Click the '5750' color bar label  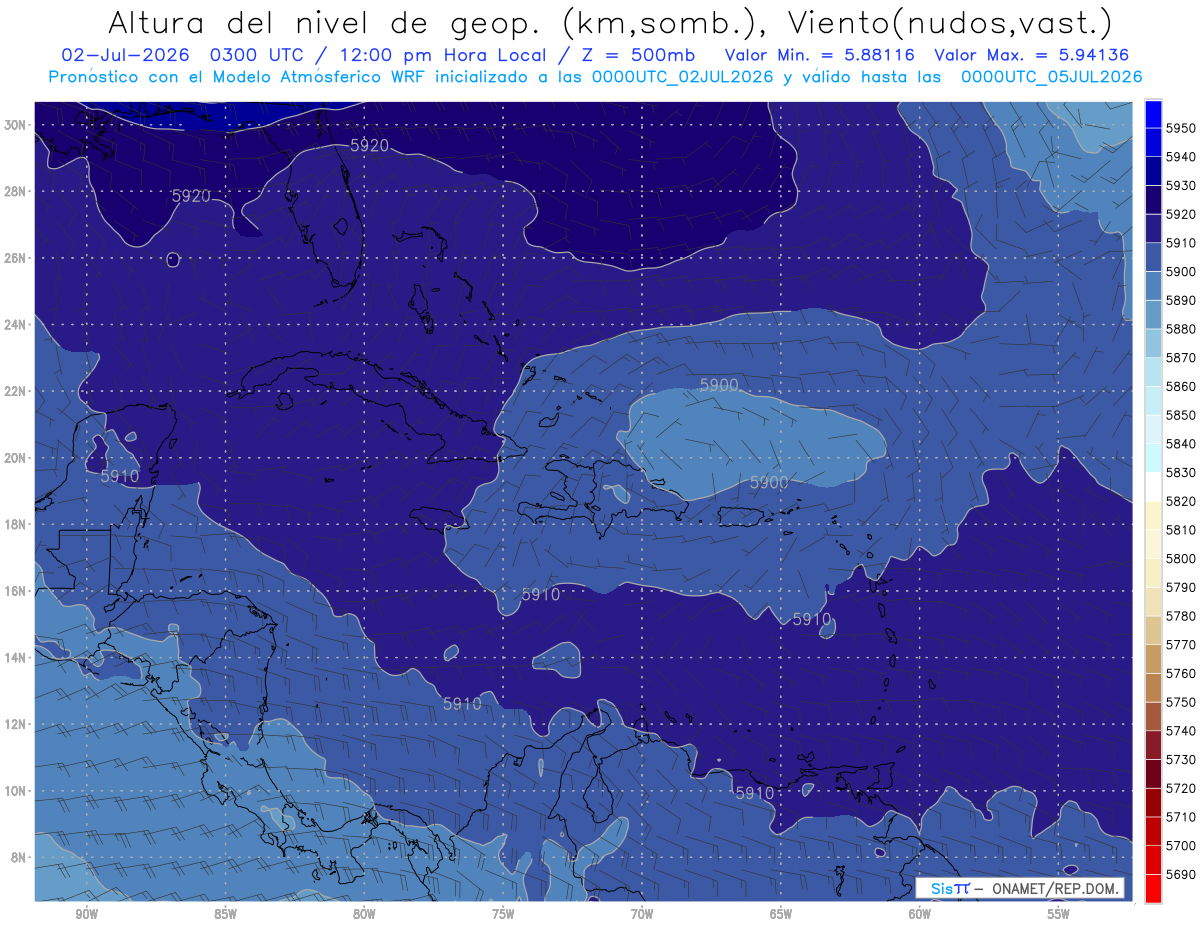1181,702
